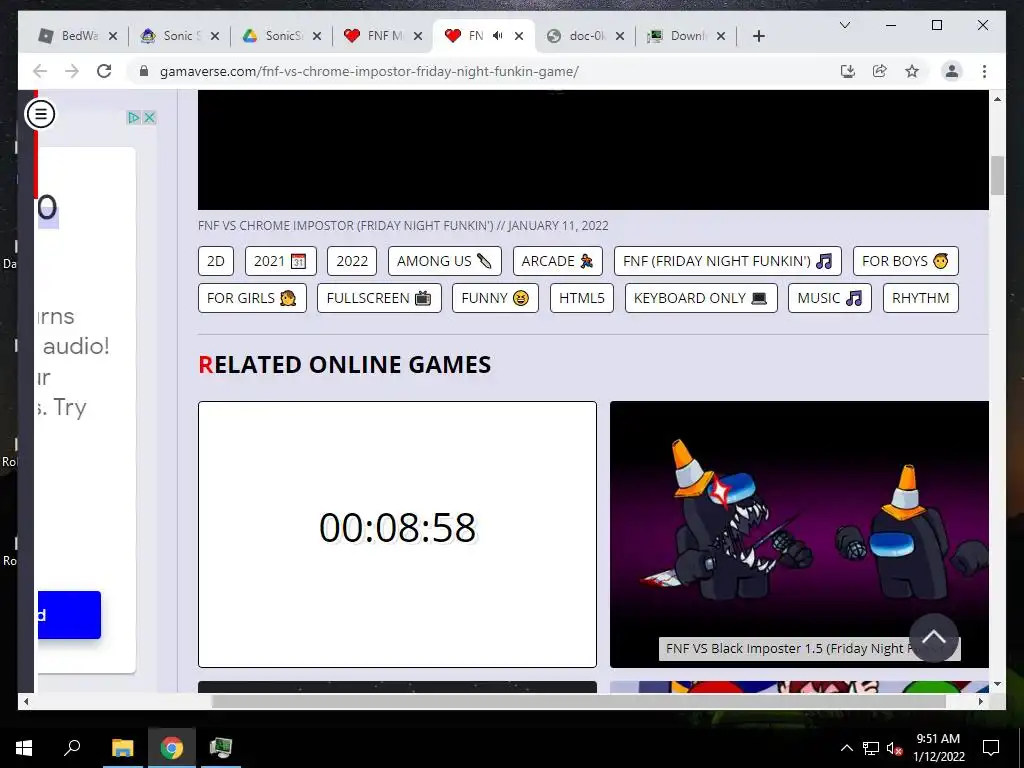Click the scrollbar down arrow

[997, 684]
